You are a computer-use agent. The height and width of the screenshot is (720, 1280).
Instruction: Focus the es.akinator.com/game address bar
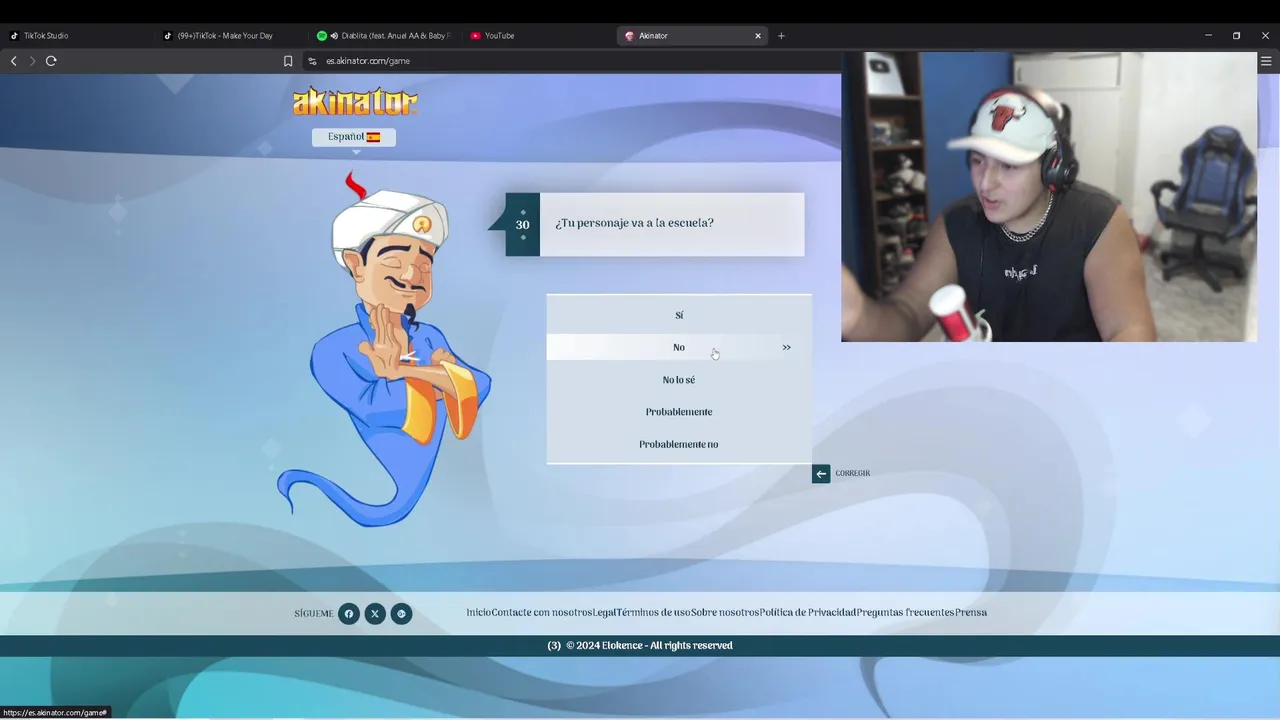570,61
